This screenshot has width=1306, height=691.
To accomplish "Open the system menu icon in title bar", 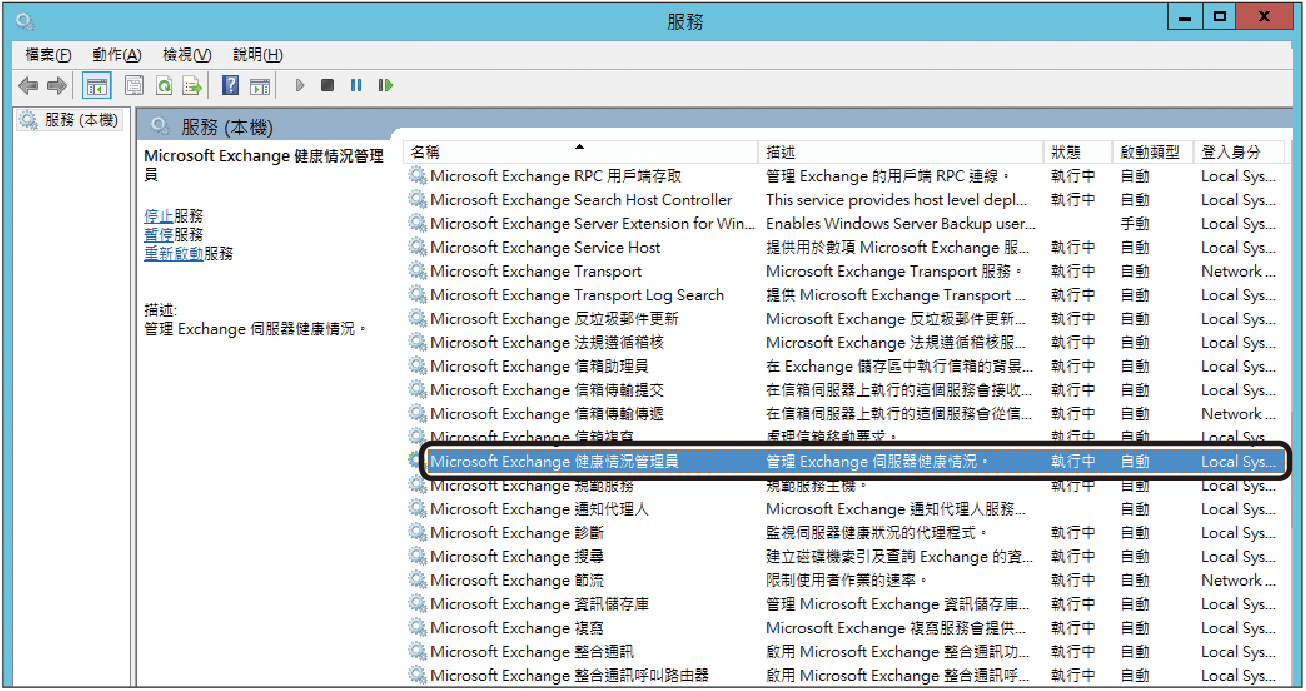I will click(25, 20).
